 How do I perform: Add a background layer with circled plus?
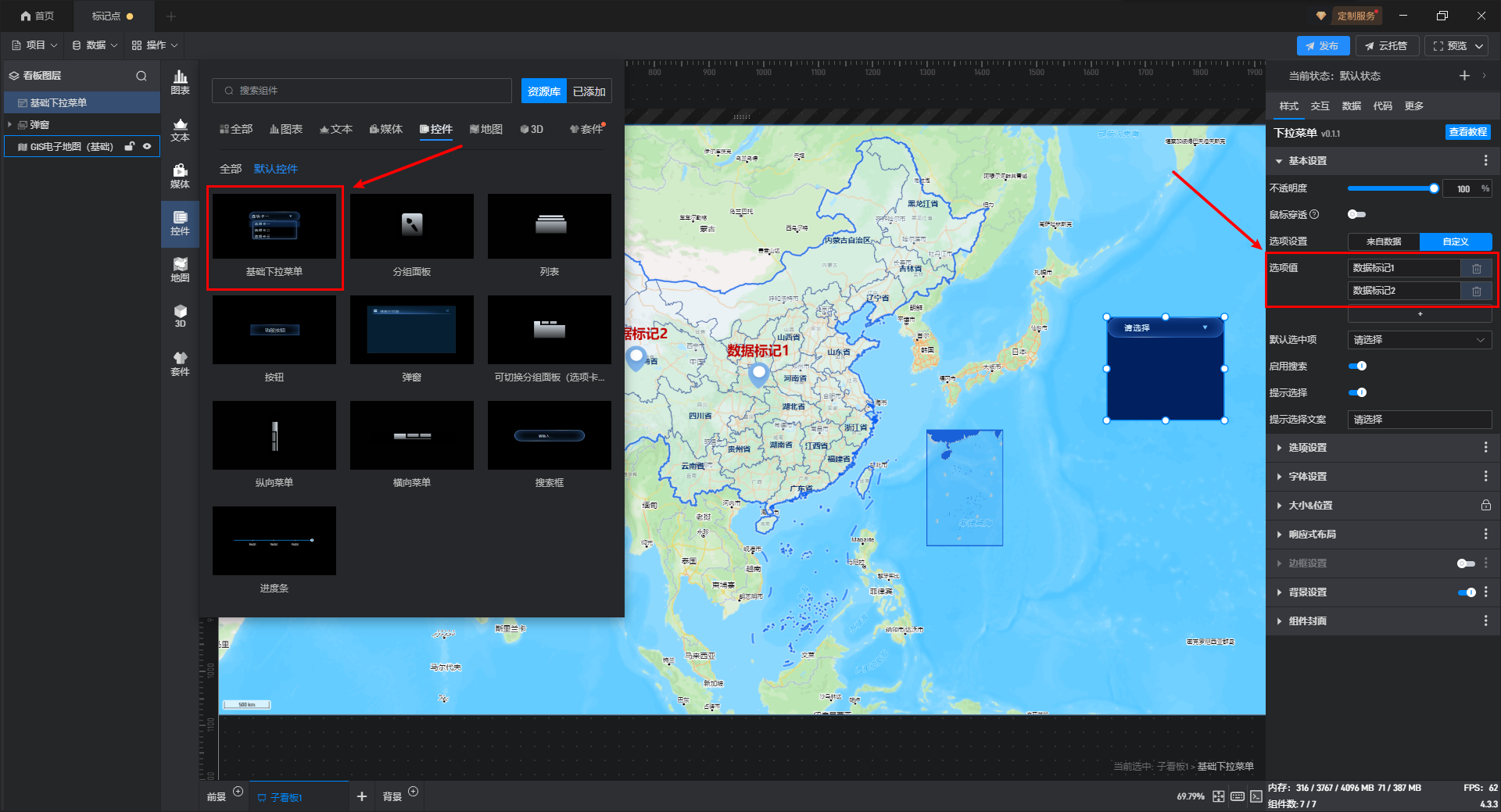(x=414, y=792)
